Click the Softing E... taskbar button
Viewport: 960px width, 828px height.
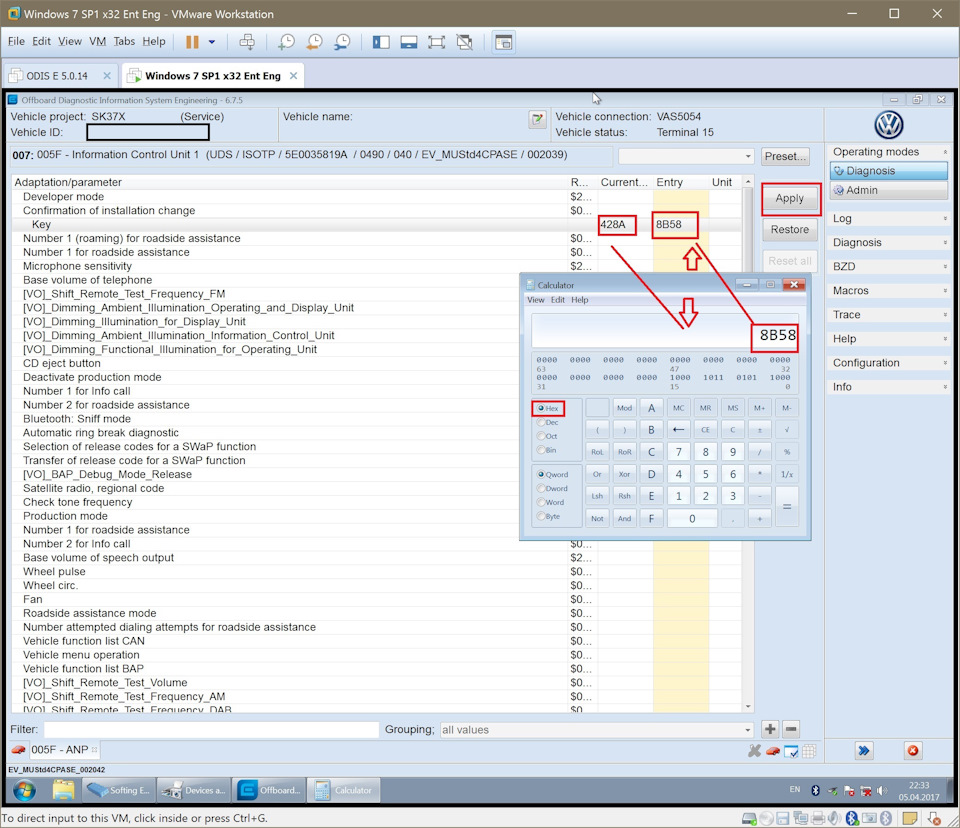tap(119, 791)
